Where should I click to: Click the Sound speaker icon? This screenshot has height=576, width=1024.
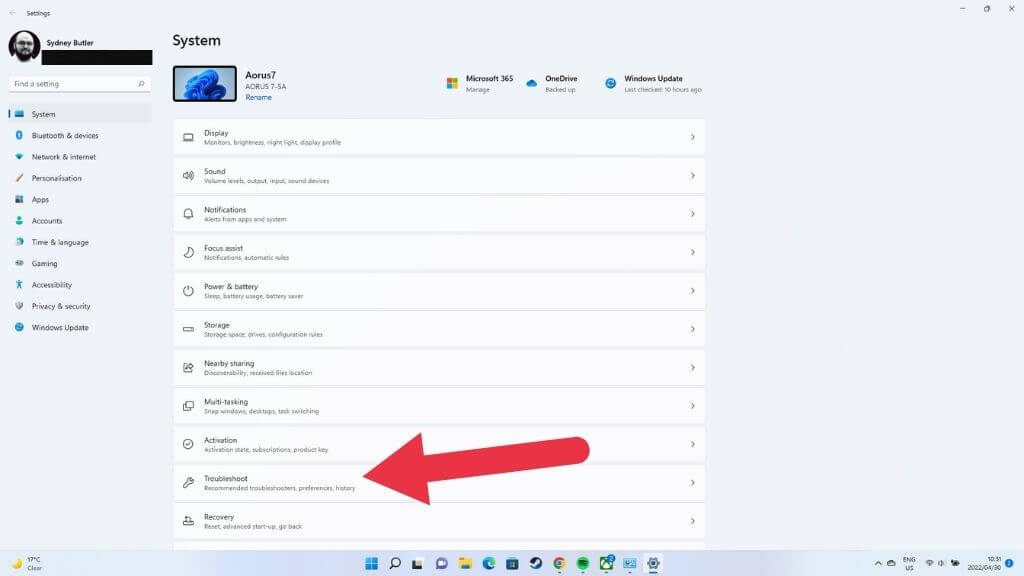tap(188, 176)
